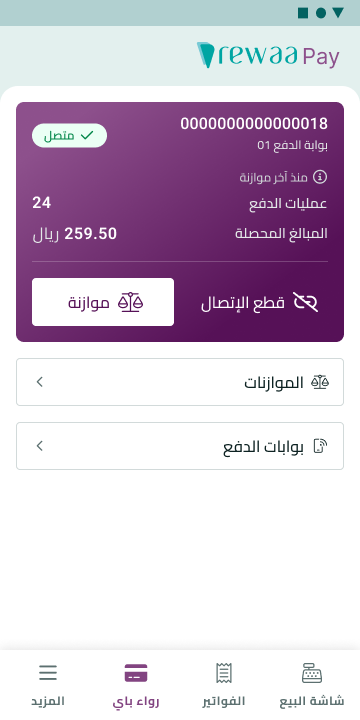Tap the Rewaa Pay logo
This screenshot has height=720, width=360.
tap(268, 56)
